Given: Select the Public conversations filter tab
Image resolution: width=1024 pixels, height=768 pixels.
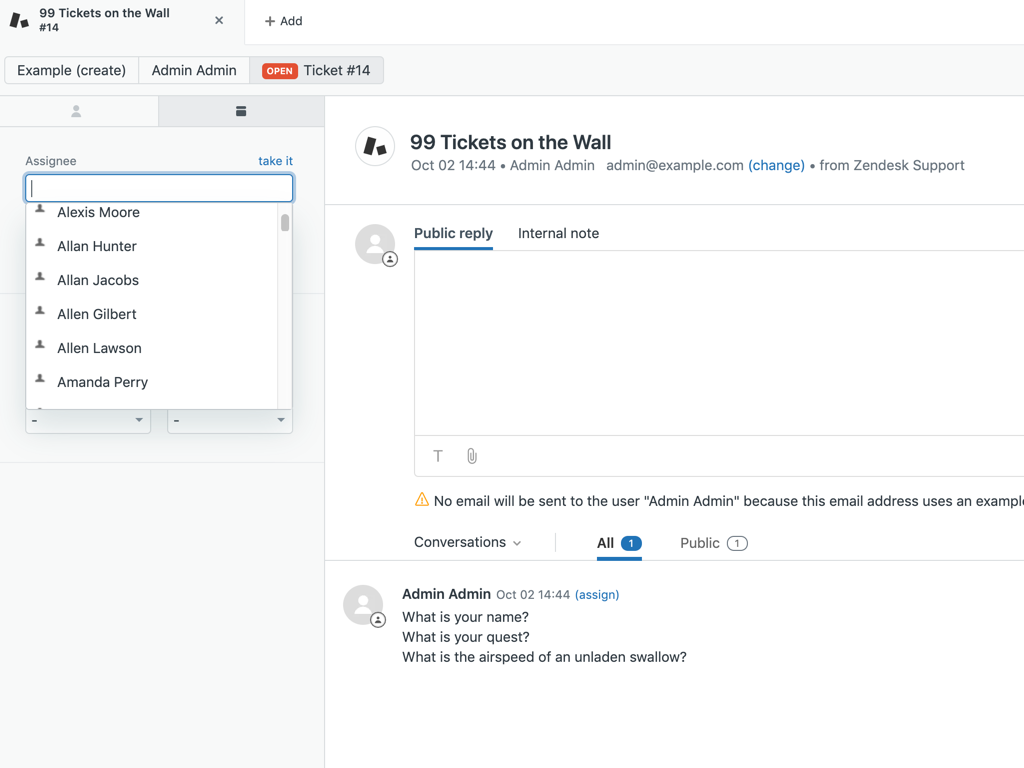Looking at the screenshot, I should click(713, 543).
